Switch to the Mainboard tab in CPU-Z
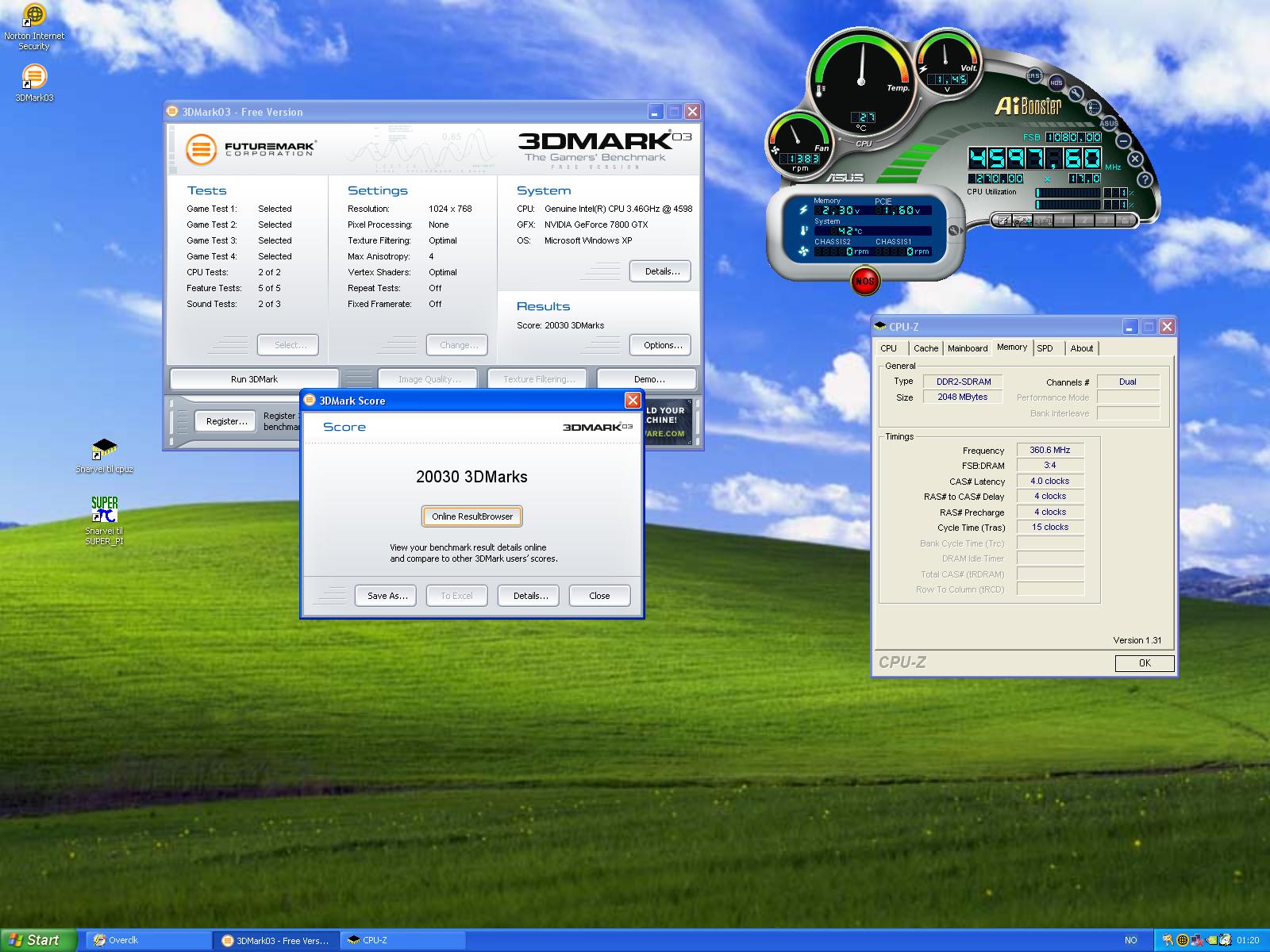Screen dimensions: 1270x952 [968, 348]
